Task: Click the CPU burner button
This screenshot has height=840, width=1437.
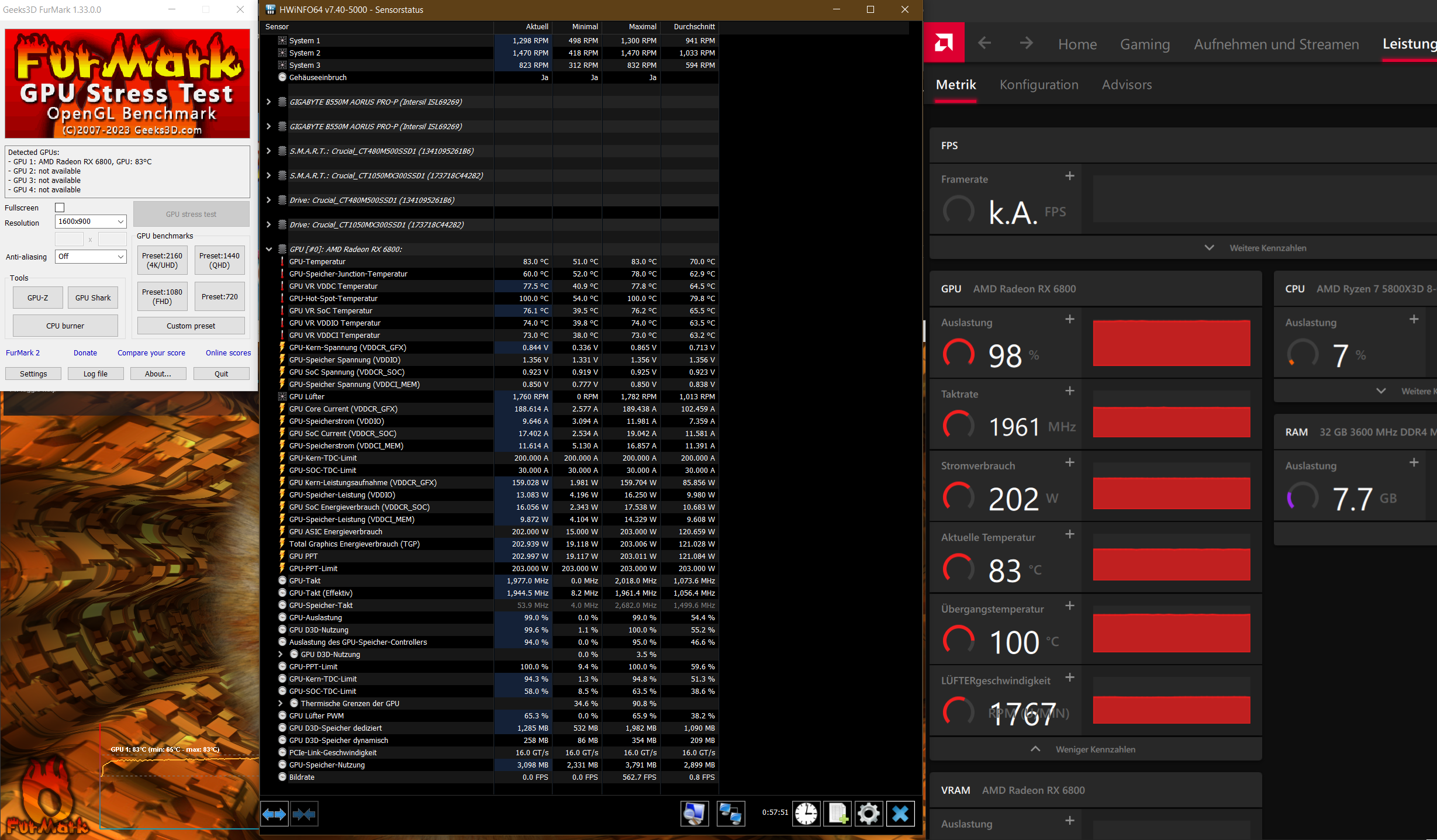Action: [65, 326]
